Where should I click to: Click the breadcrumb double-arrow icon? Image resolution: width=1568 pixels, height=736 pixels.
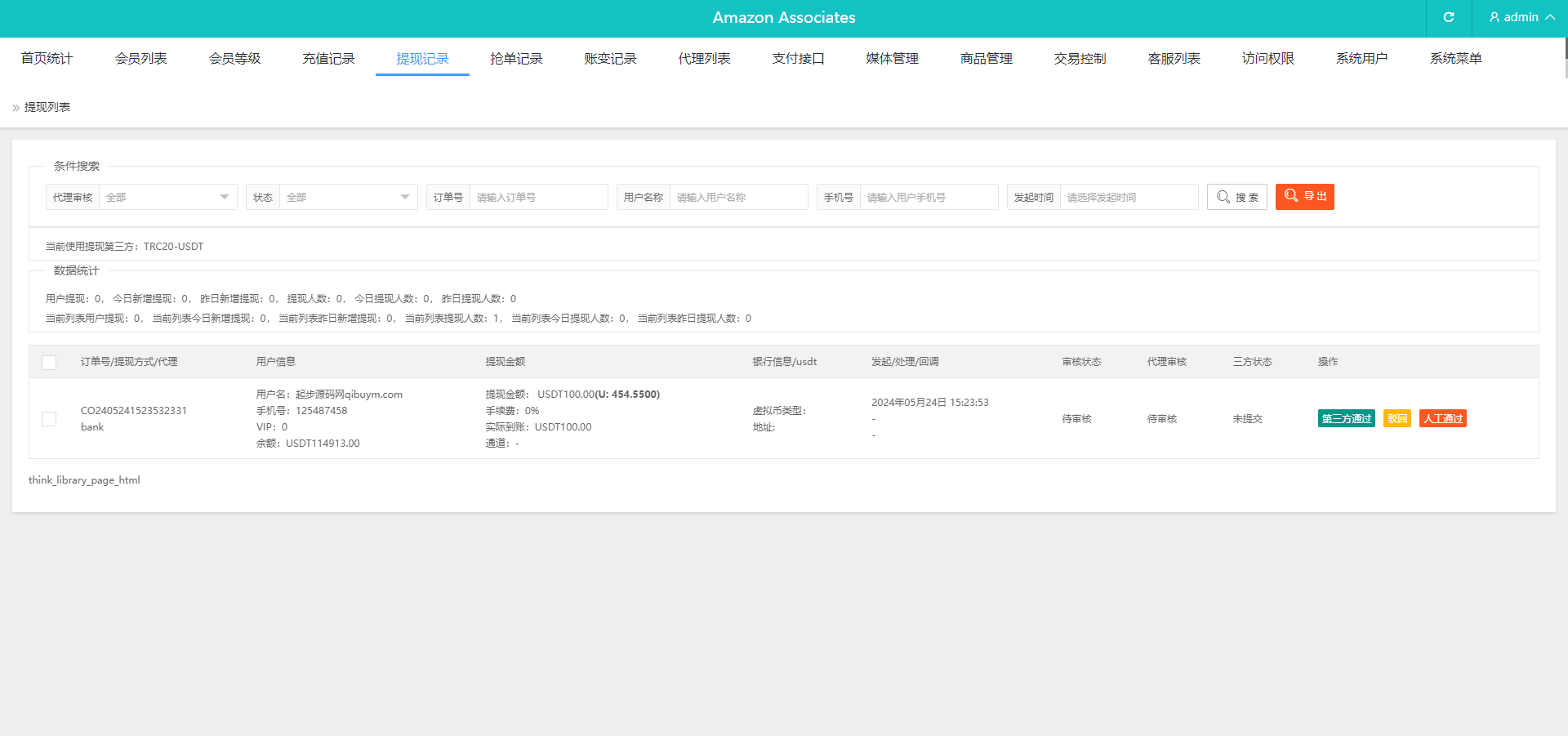click(16, 108)
